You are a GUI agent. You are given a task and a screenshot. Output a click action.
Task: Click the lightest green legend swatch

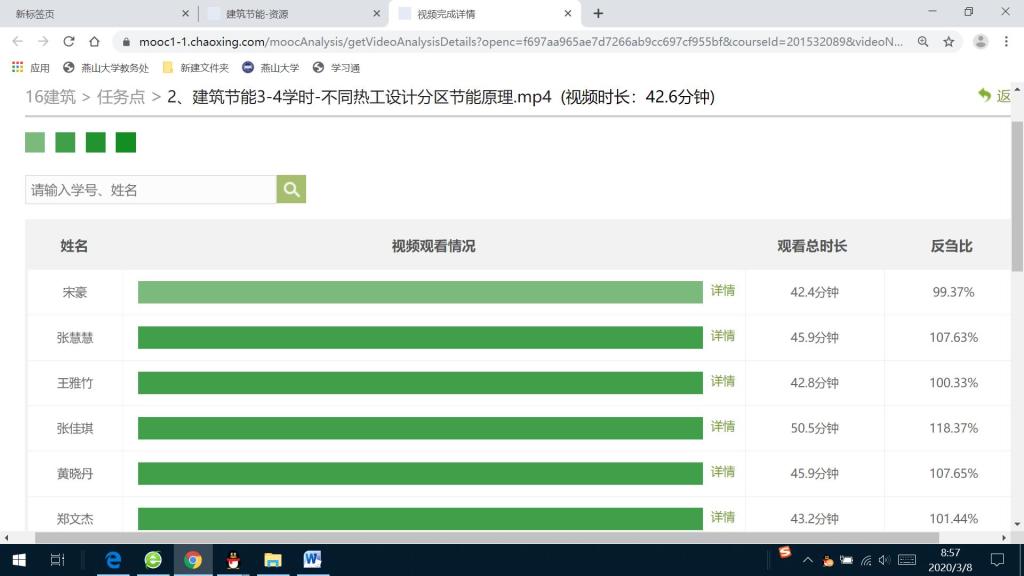tap(35, 142)
